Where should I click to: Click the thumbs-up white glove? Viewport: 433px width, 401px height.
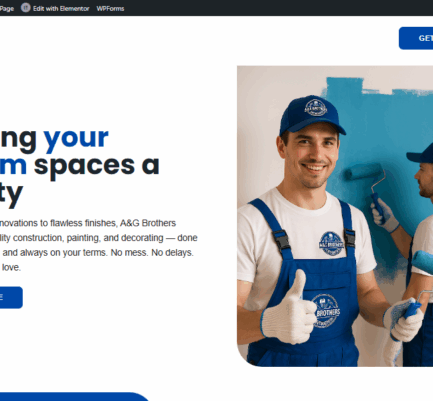tap(288, 312)
